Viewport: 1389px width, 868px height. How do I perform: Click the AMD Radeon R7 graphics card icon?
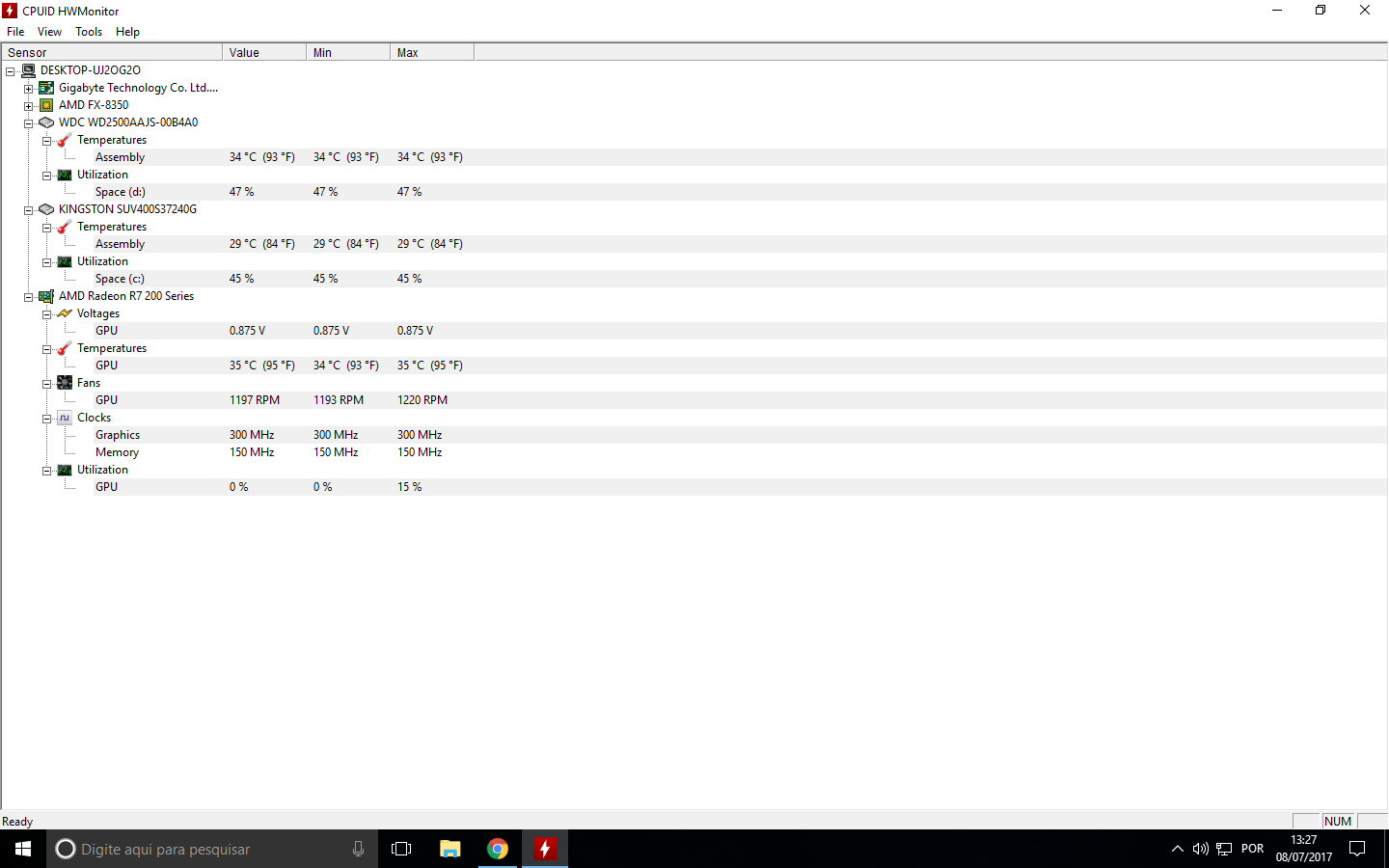coord(46,296)
